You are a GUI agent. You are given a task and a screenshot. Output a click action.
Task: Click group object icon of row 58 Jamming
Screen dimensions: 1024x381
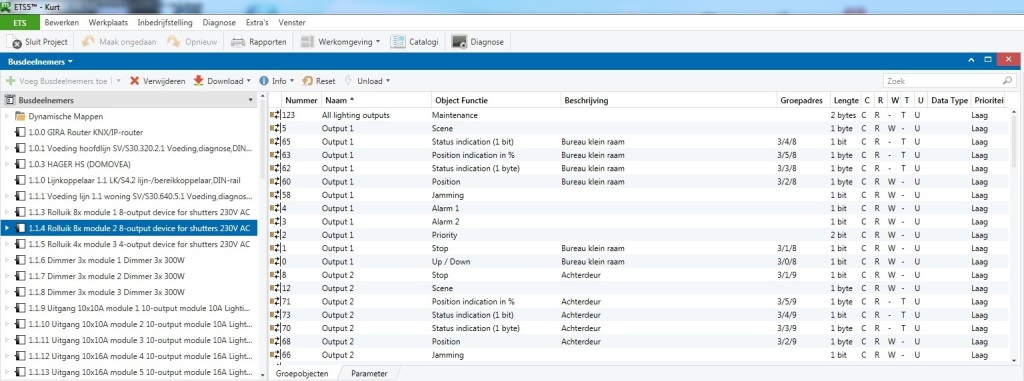[x=274, y=195]
